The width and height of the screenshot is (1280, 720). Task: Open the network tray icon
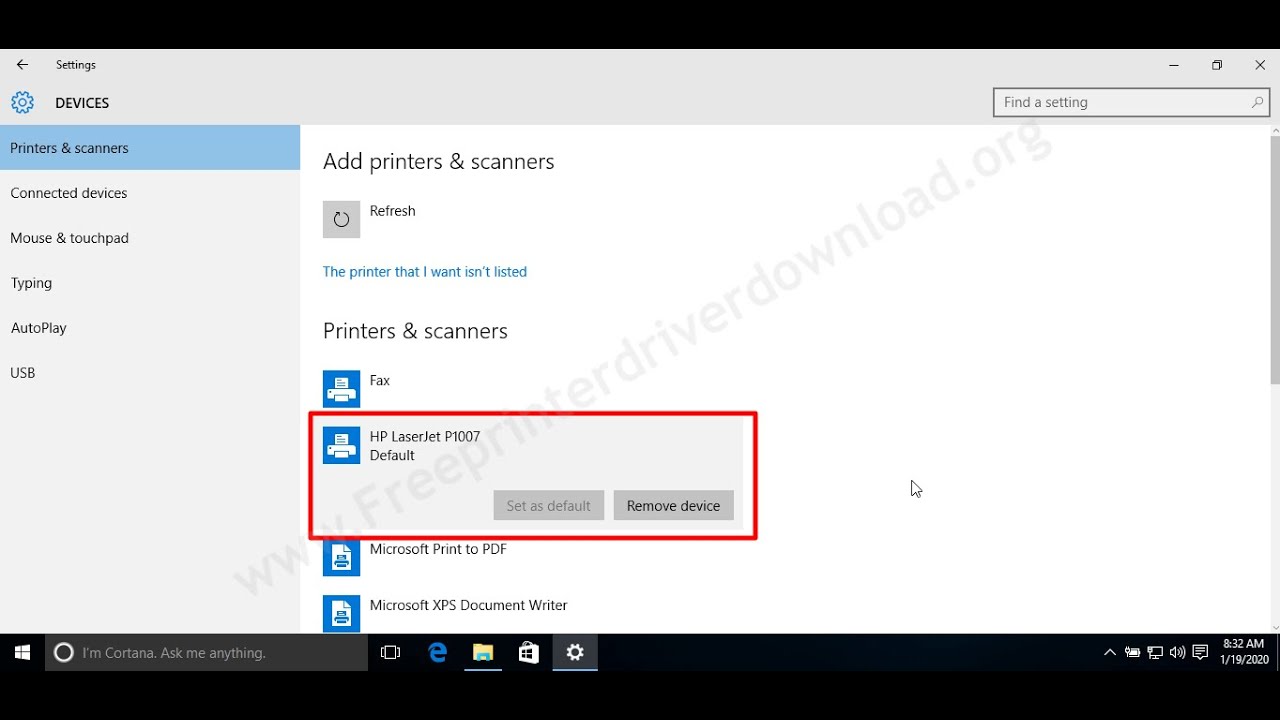pos(1155,653)
